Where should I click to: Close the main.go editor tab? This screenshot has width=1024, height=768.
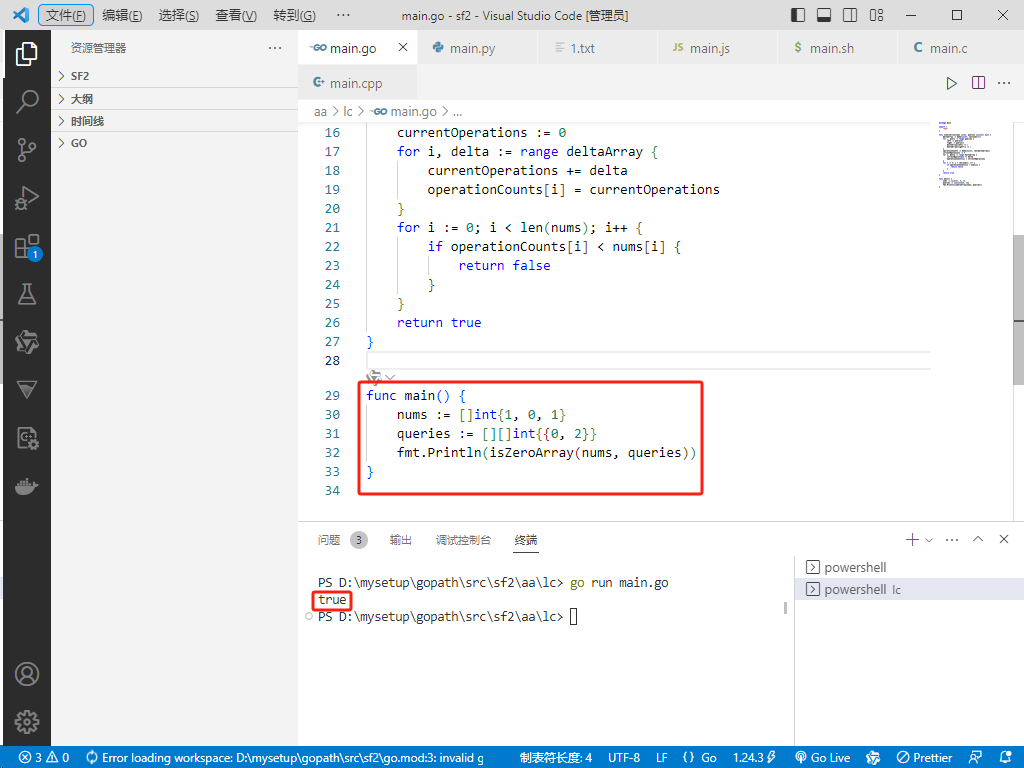pos(403,48)
